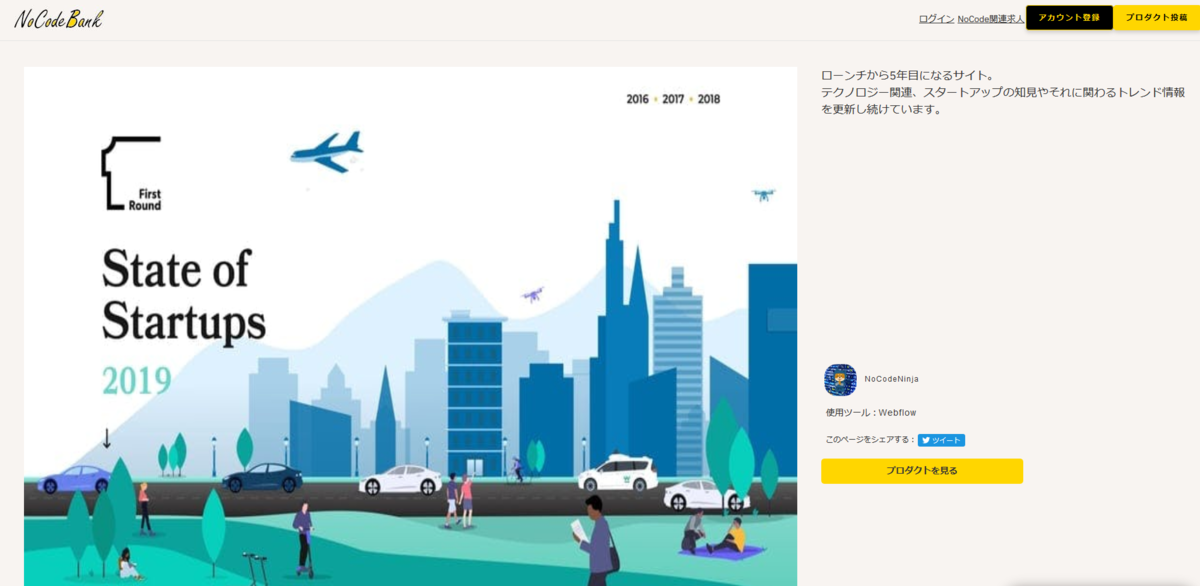The image size is (1200, 586).
Task: Click the teal 2019 text
Action: [137, 380]
